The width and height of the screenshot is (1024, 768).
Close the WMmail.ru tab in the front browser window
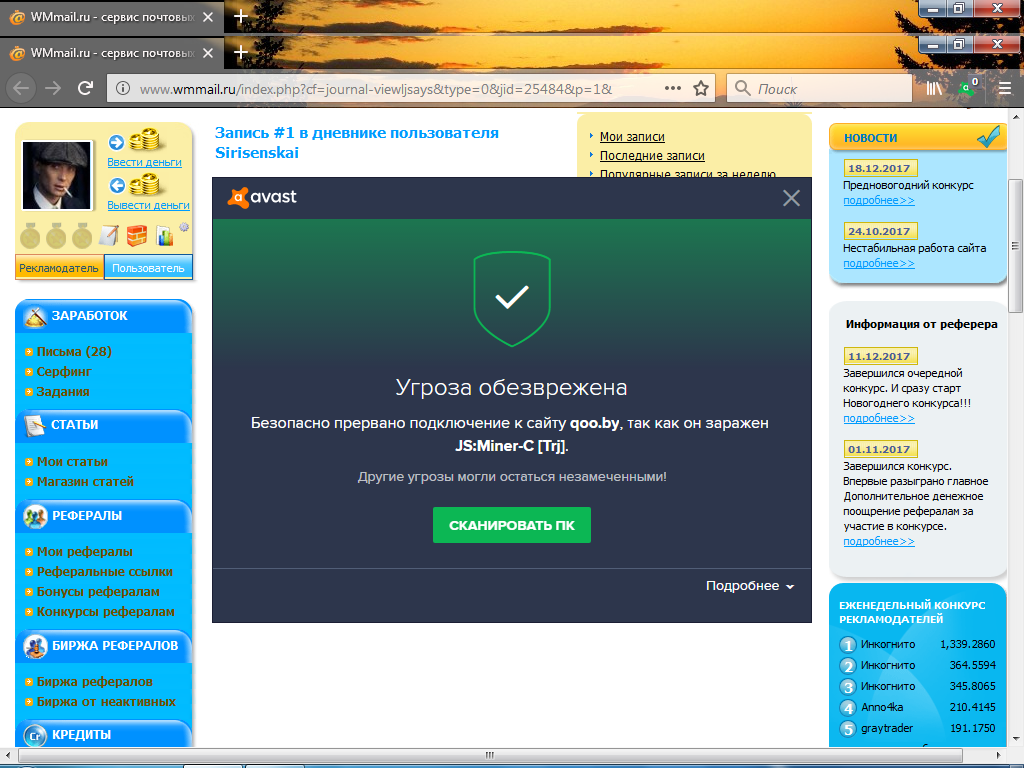[208, 53]
